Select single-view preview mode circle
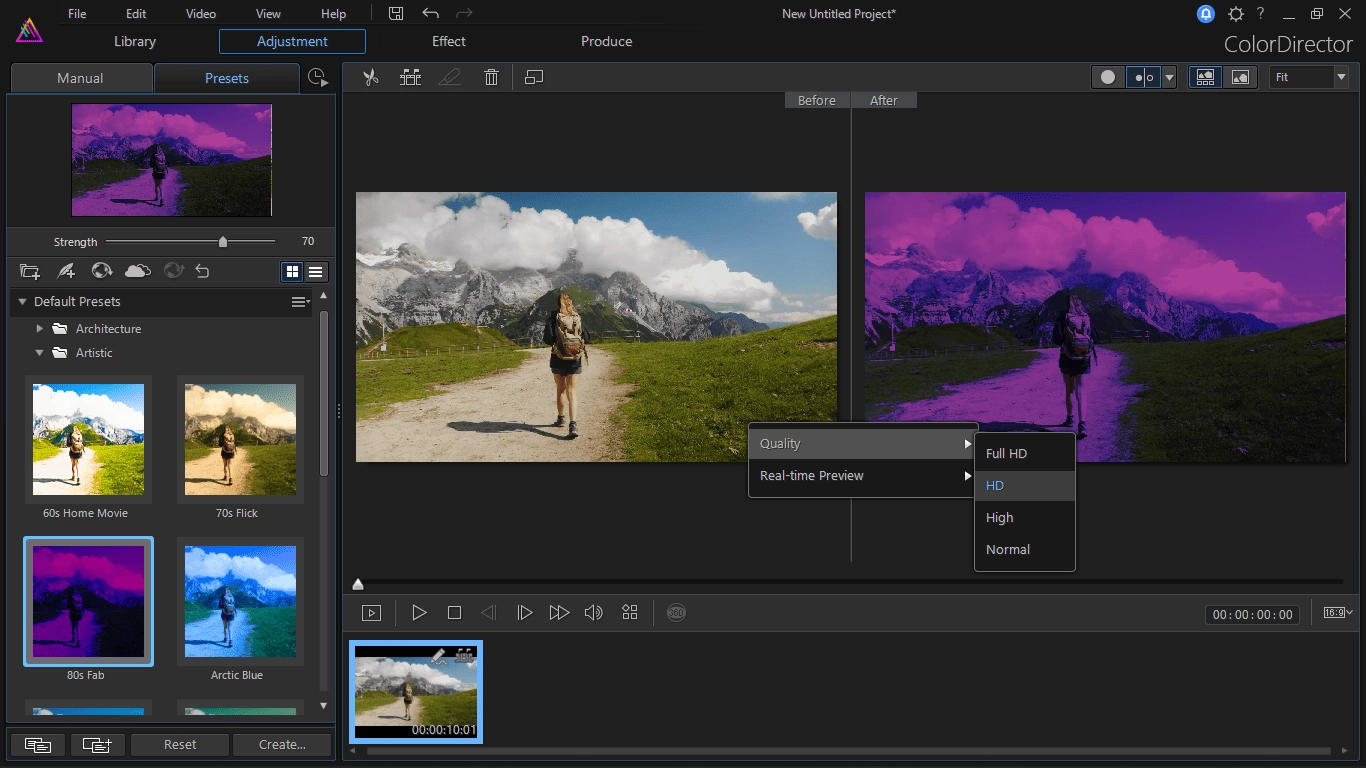The image size is (1366, 768). pyautogui.click(x=1108, y=77)
